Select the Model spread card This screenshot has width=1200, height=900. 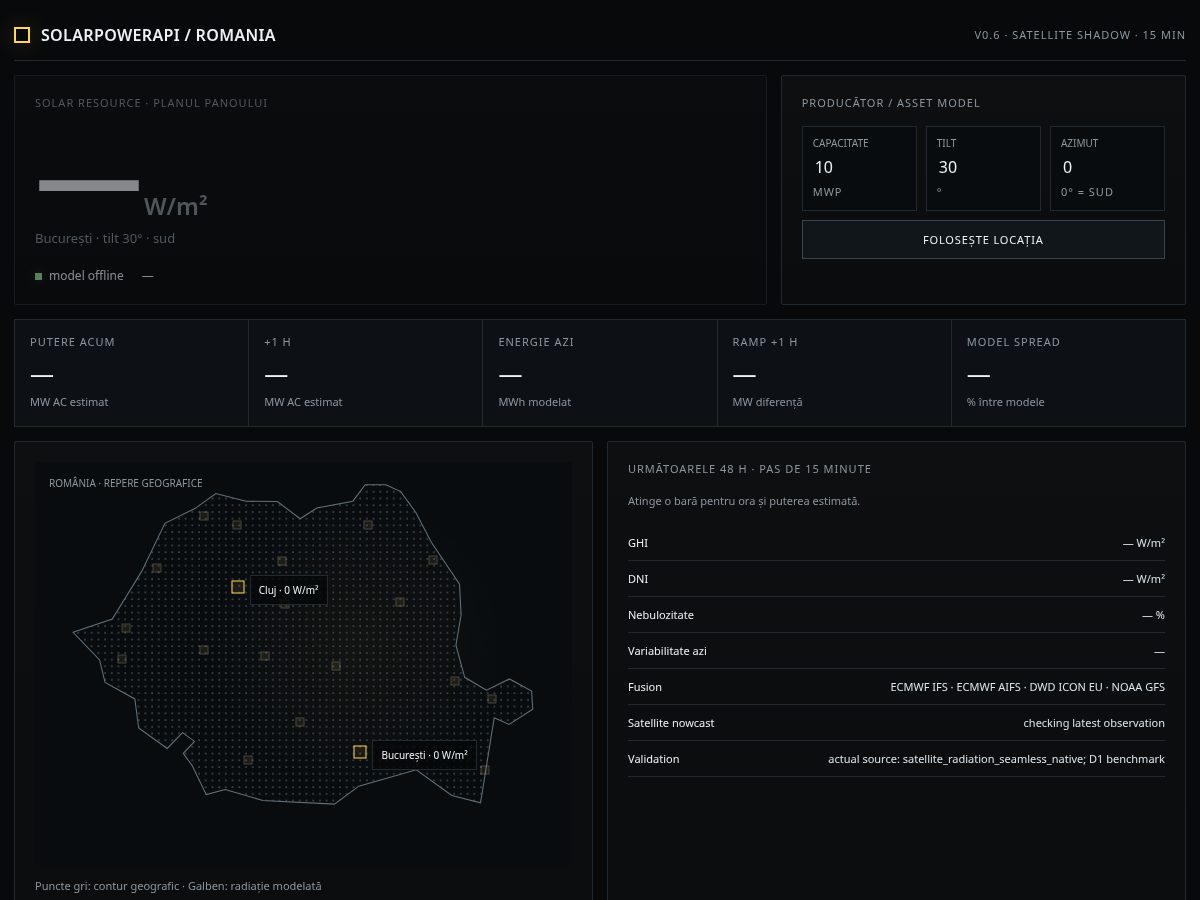click(x=1068, y=373)
